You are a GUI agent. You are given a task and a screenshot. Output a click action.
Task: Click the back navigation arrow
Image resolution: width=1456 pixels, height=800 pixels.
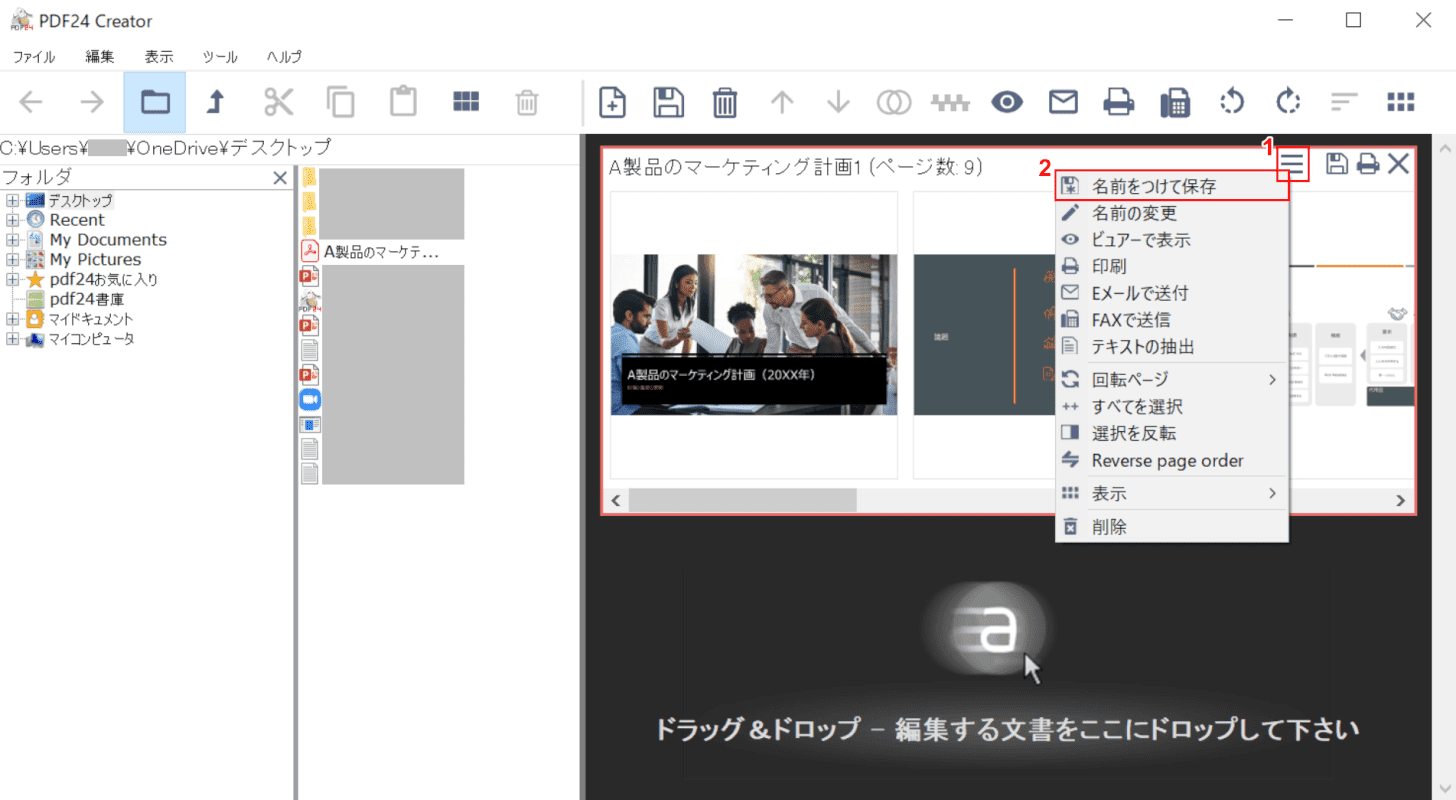coord(31,101)
